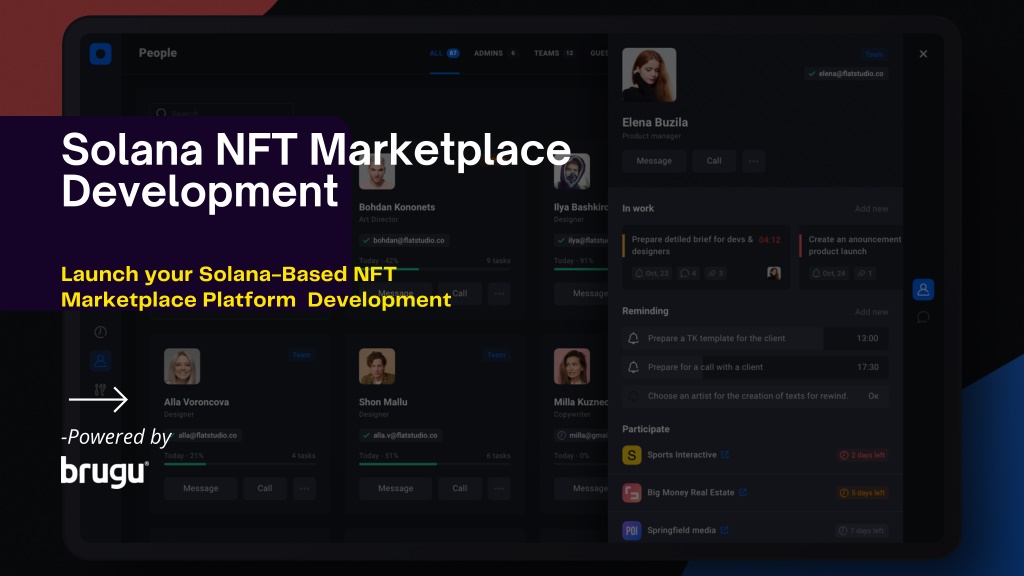Screen dimensions: 1024x576
Task: Switch to the ALL people tab
Action: click(444, 54)
